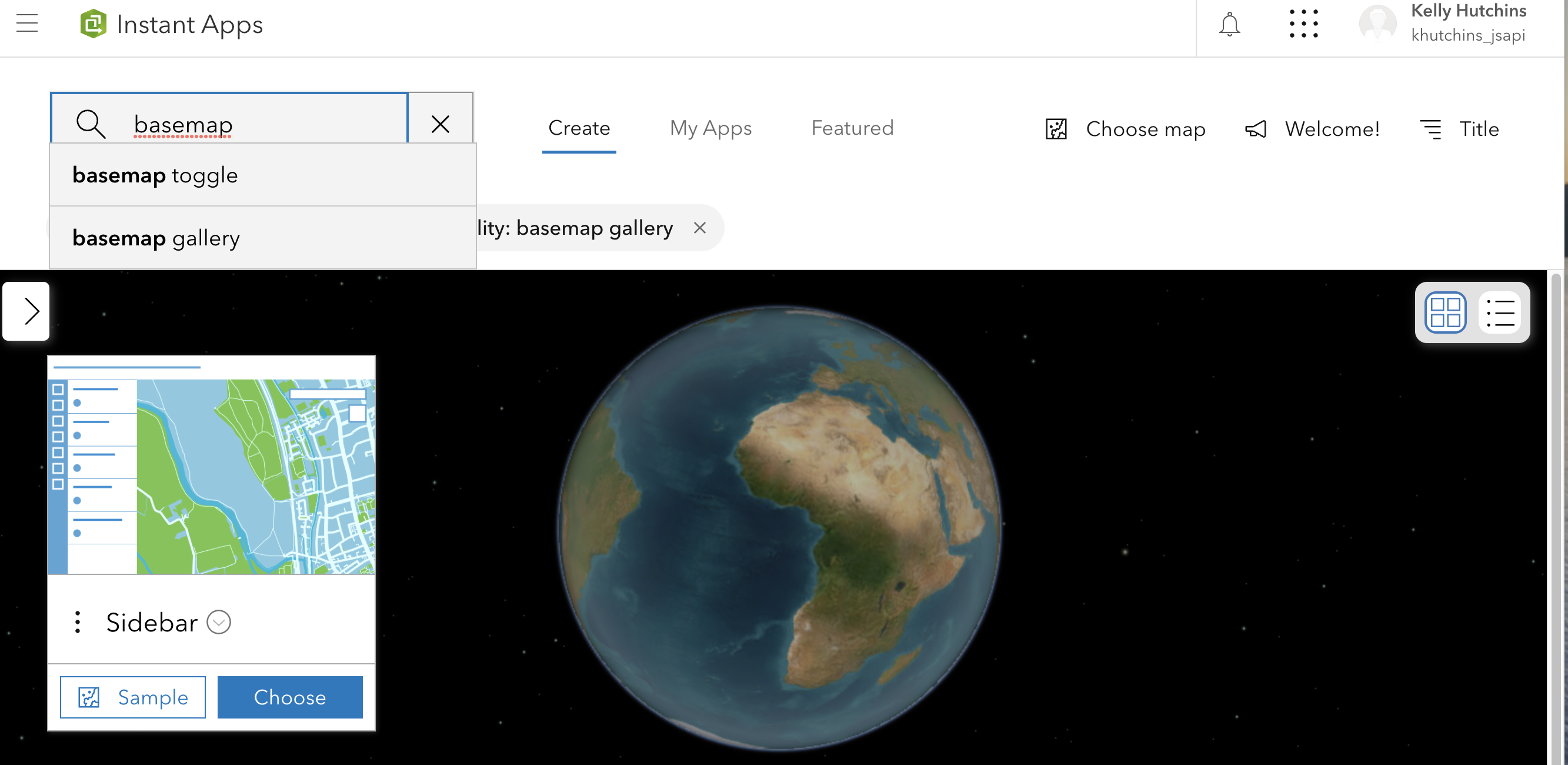Switch to list view layout
Viewport: 1568px width, 765px height.
tap(1500, 312)
